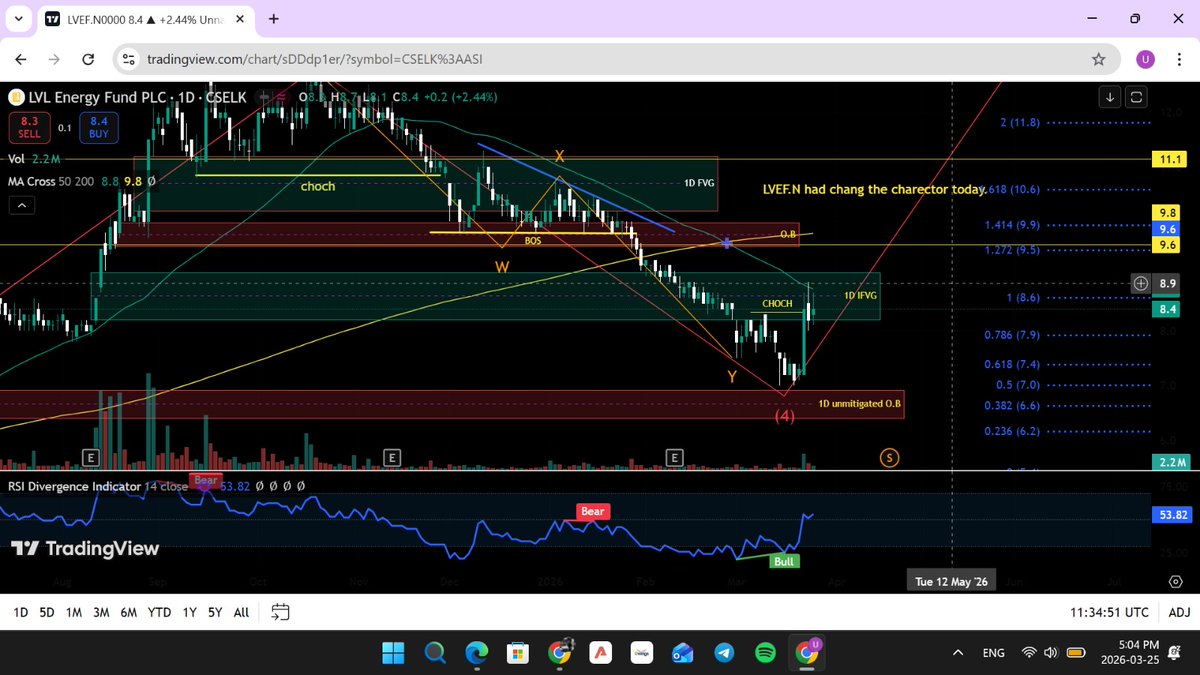Screen dimensions: 1200x675
Task: Switch chart range to All
Action: tap(240, 611)
